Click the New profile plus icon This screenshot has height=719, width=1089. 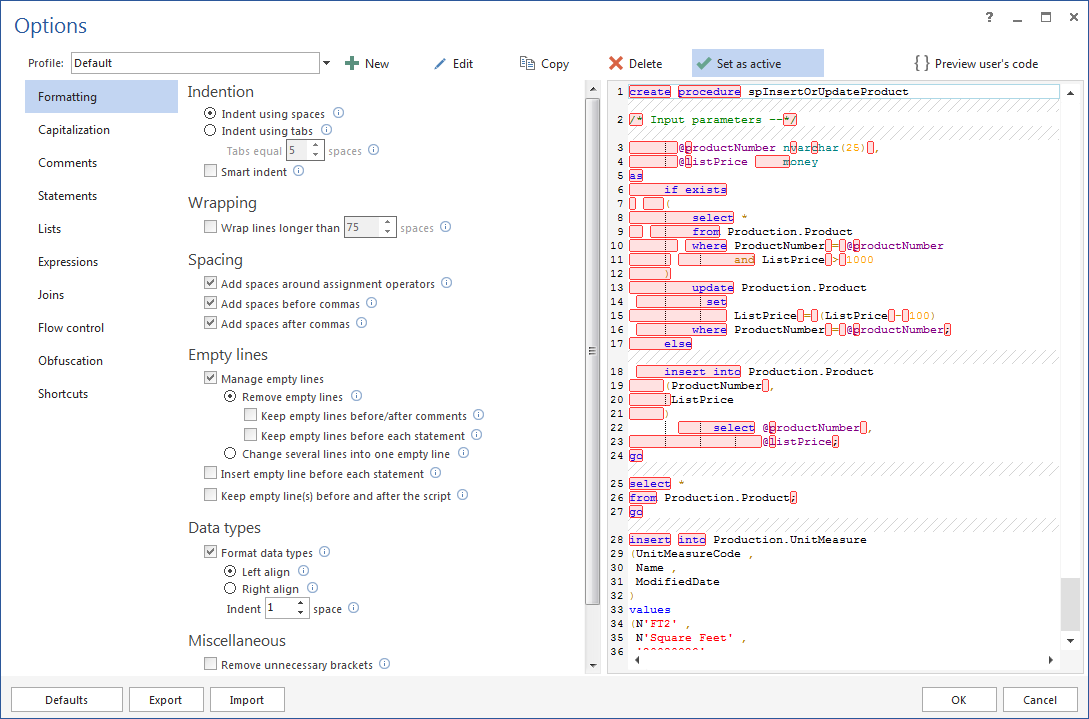[352, 64]
